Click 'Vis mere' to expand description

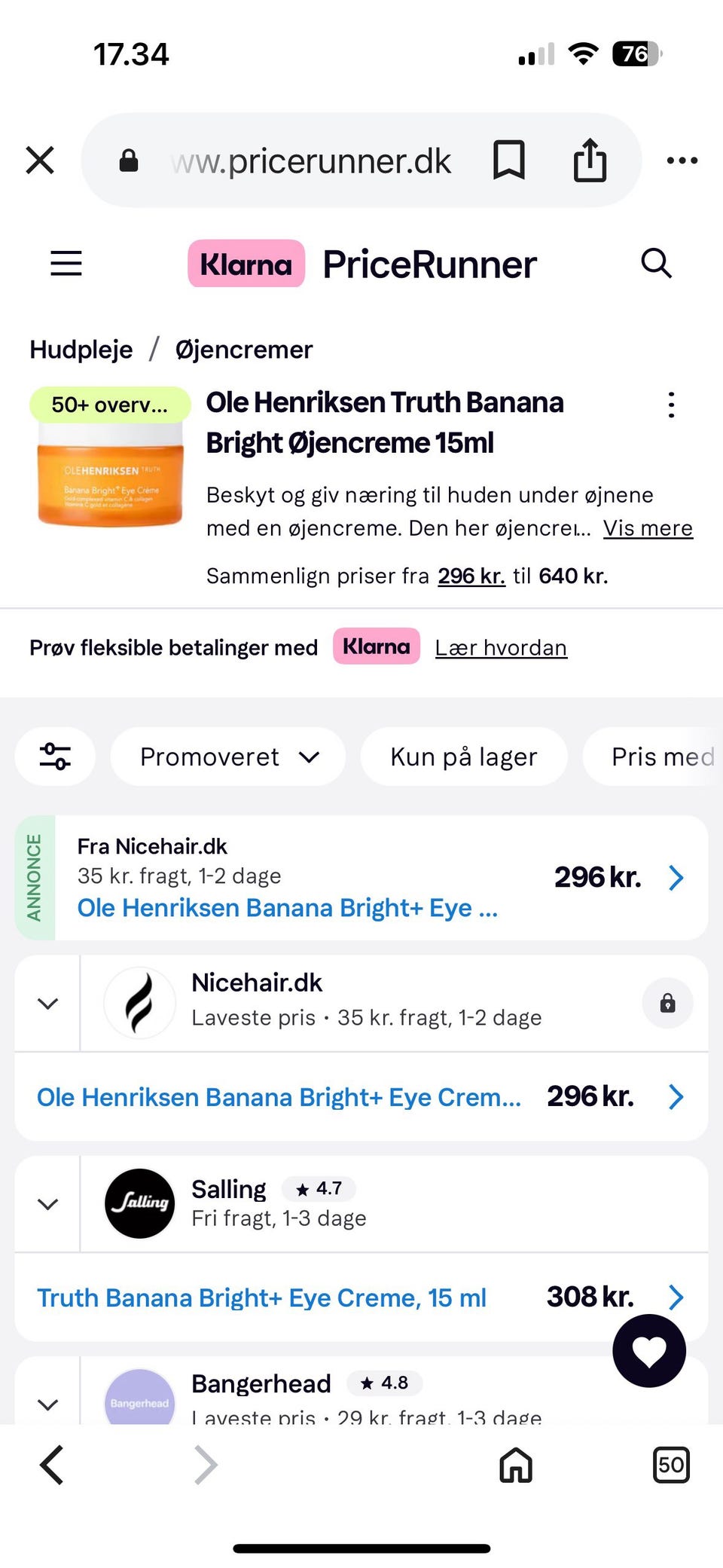click(x=648, y=528)
